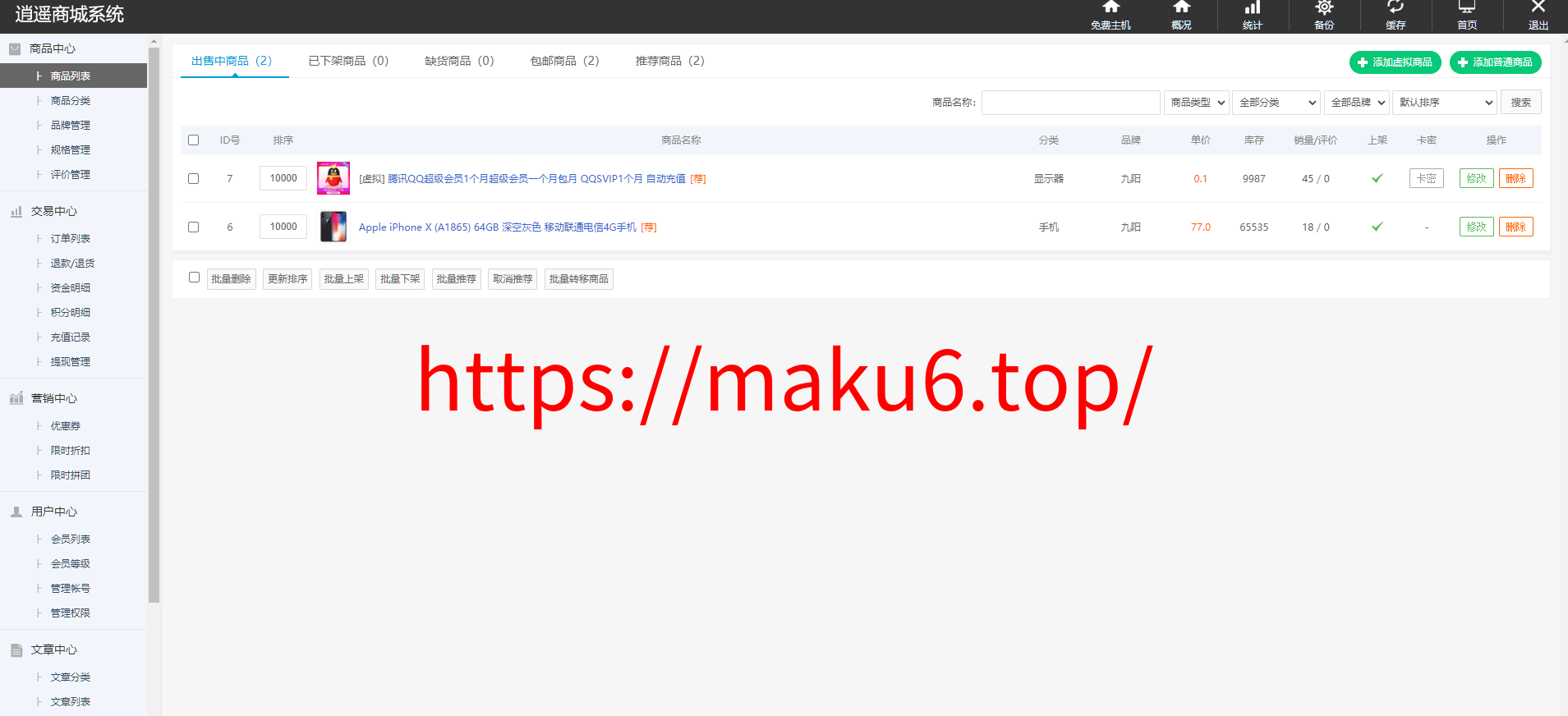Viewport: 1568px width, 716px height.
Task: Click the 添加虚拟商品 button
Action: 1395,62
